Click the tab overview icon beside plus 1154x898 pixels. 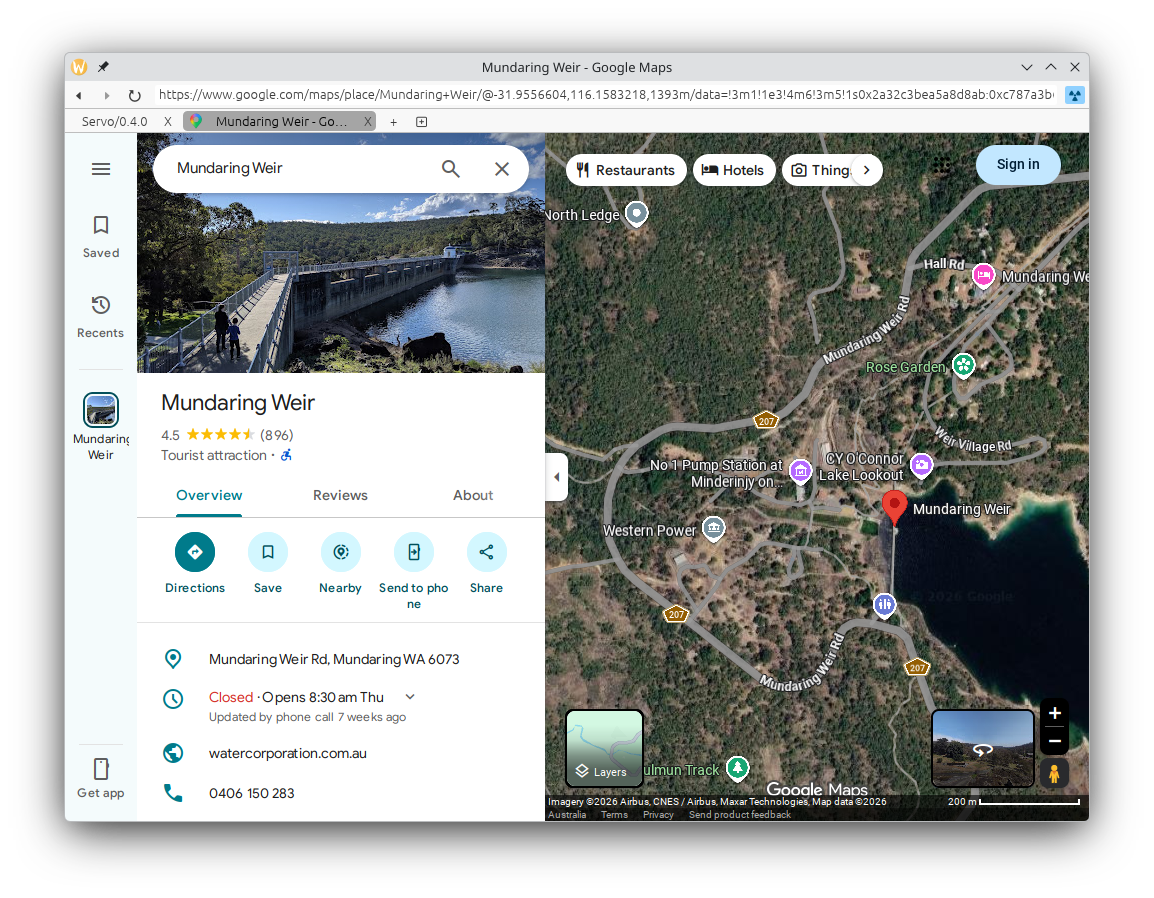(x=421, y=122)
